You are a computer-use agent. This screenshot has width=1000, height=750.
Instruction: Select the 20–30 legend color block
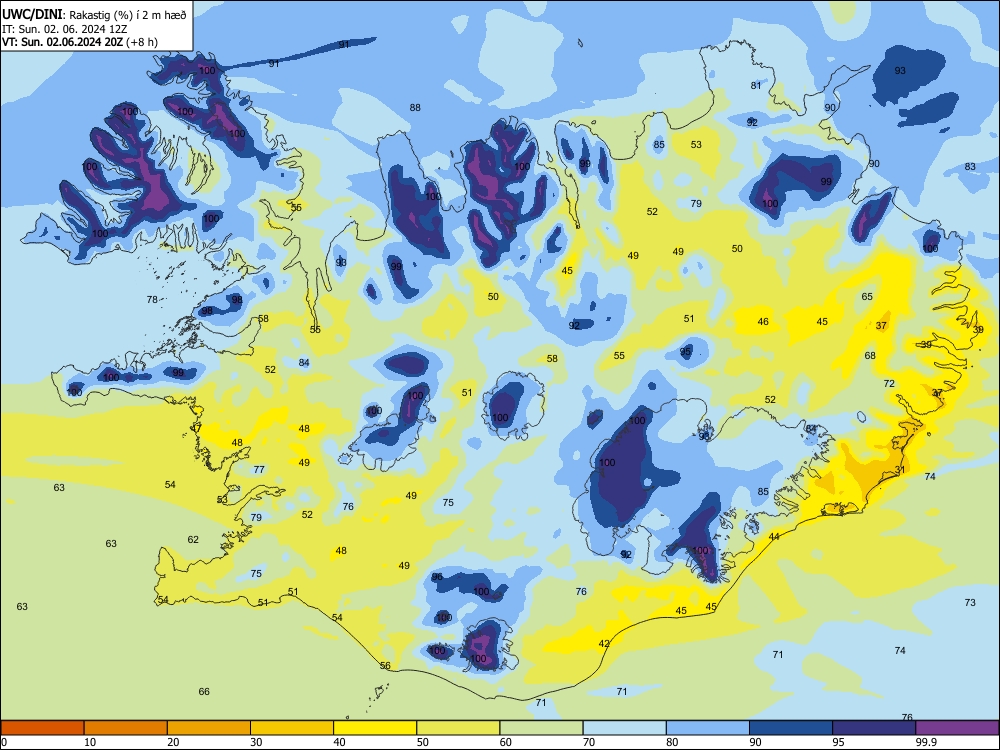click(209, 728)
